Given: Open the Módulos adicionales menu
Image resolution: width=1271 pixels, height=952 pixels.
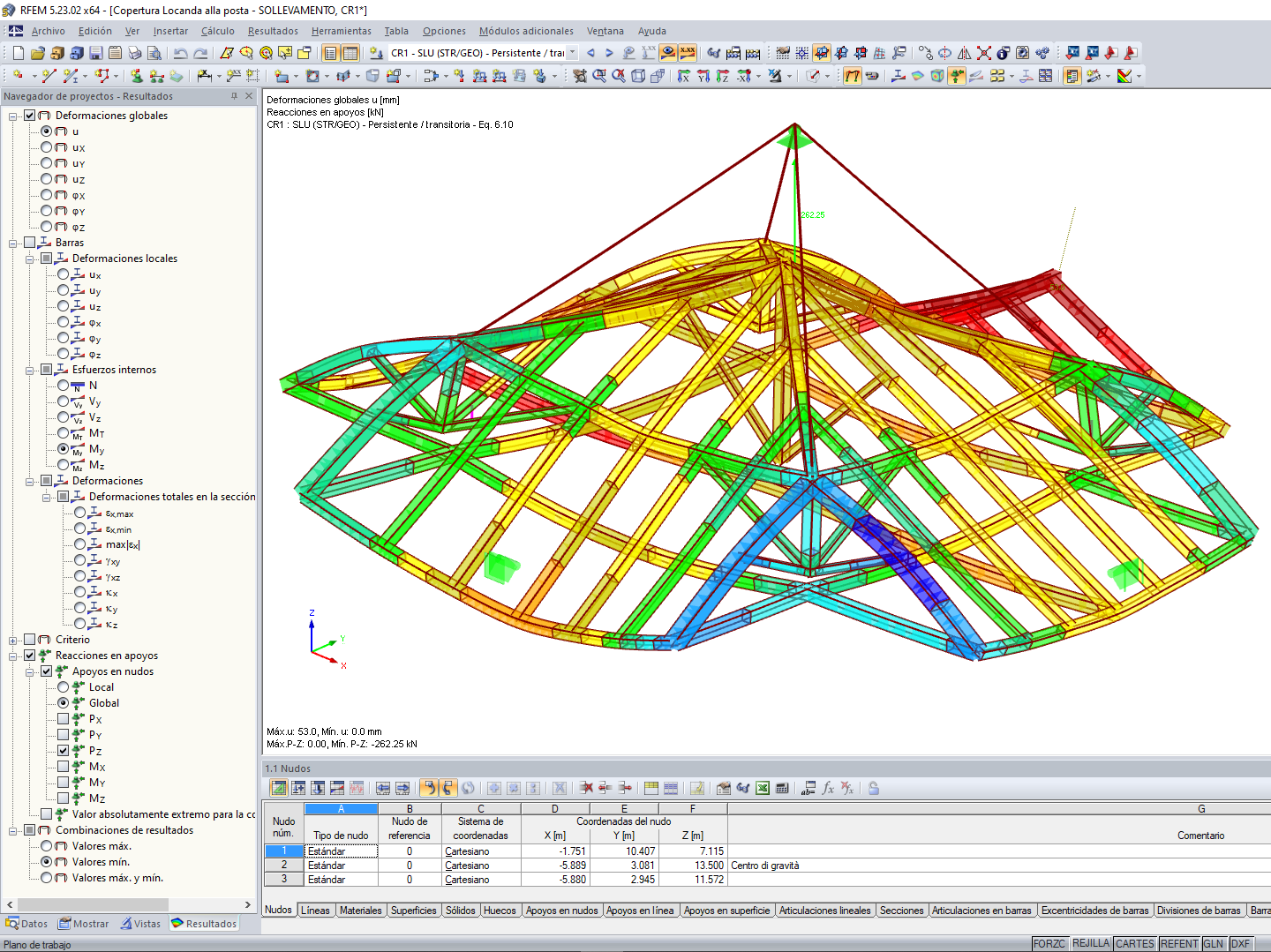Looking at the screenshot, I should pos(525,31).
